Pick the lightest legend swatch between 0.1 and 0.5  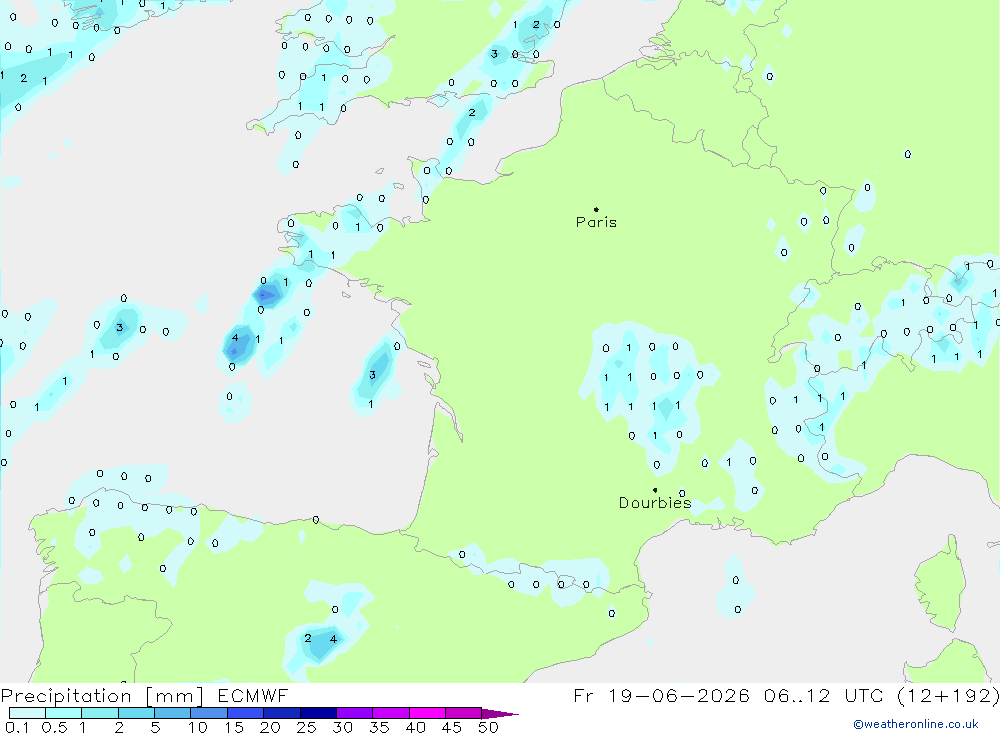click(27, 713)
